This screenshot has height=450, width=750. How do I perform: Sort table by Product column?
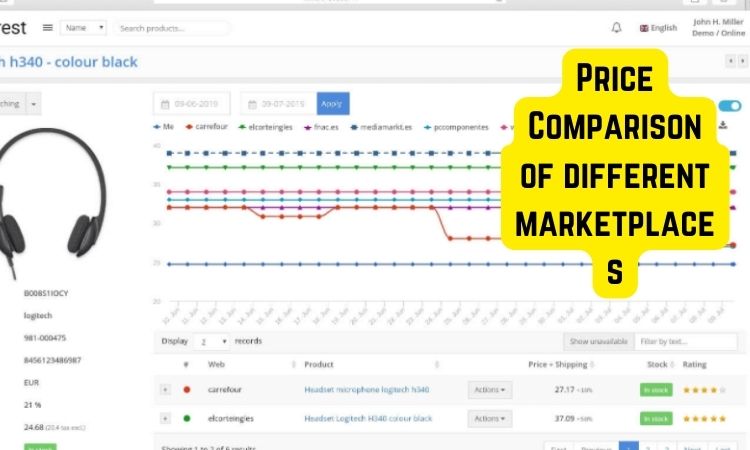tap(319, 364)
